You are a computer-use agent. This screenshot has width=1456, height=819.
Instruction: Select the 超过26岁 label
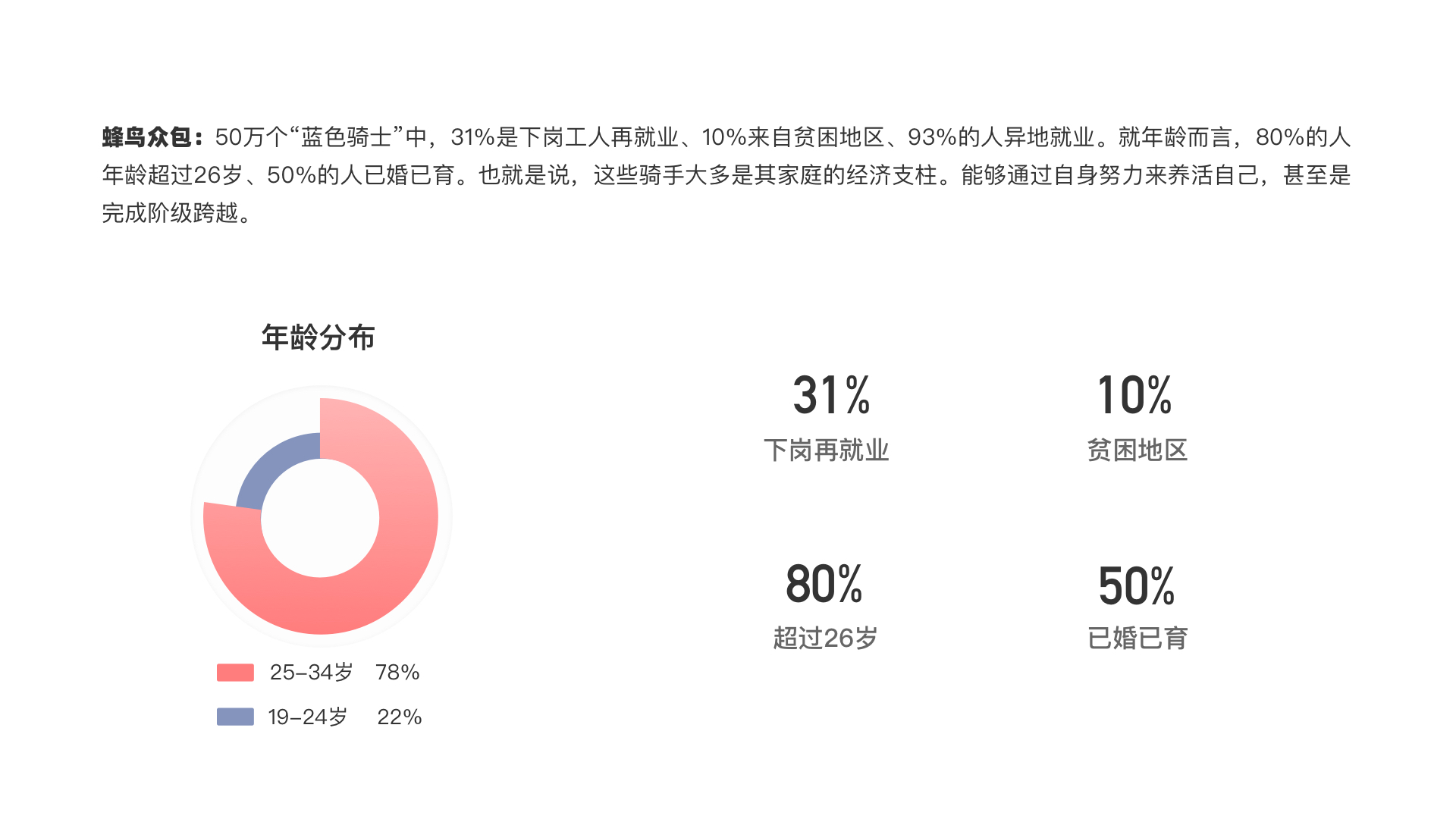[825, 639]
